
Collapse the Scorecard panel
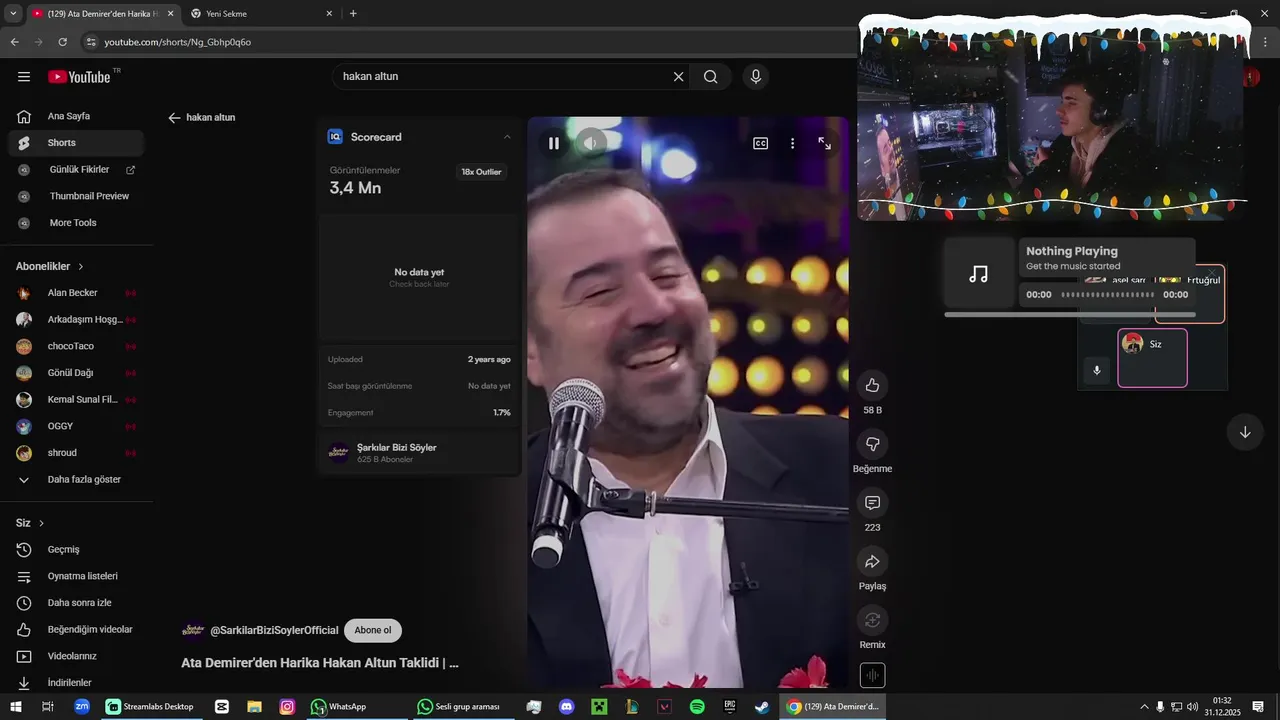point(507,137)
